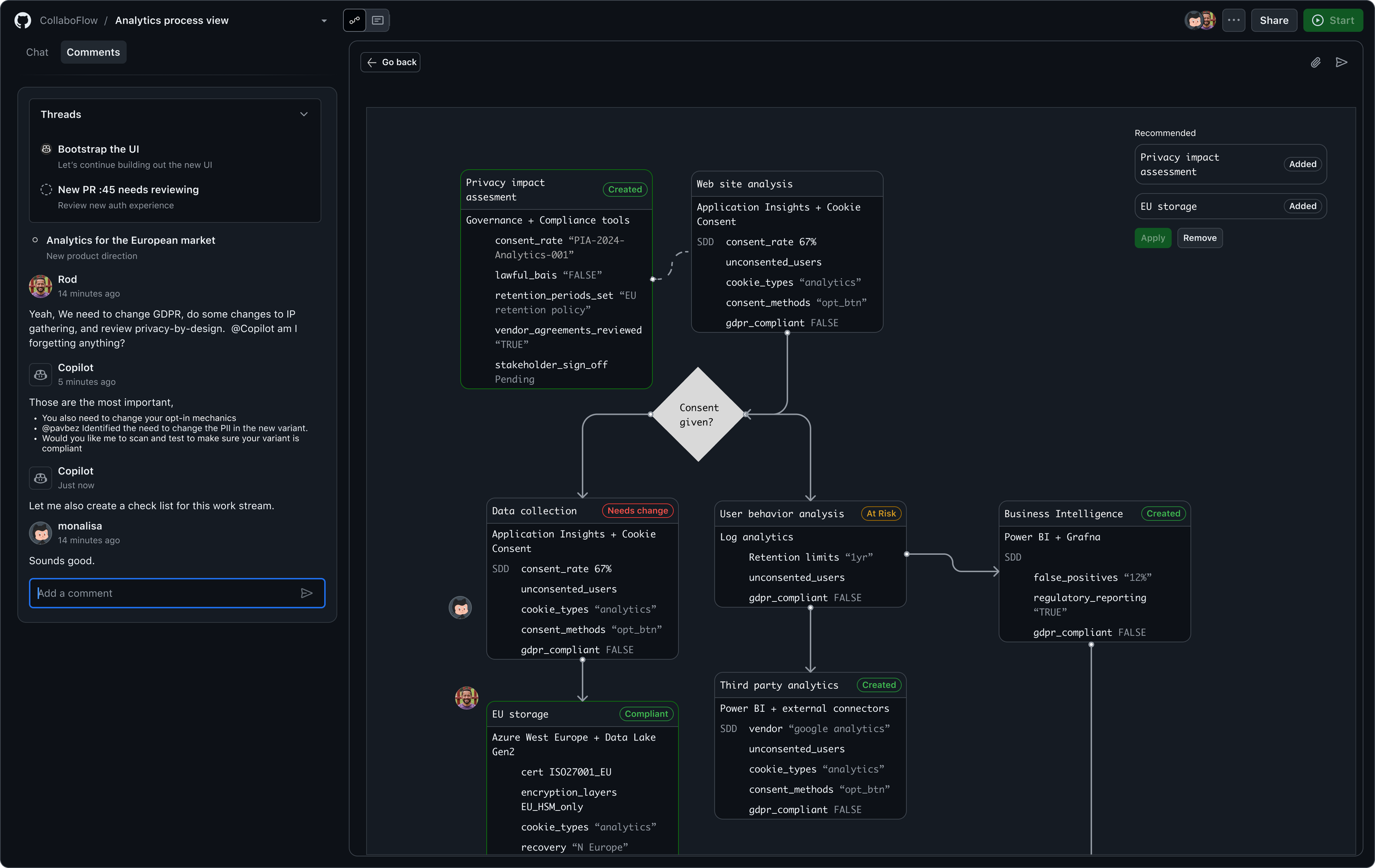Click the monalisa avatar in the canvas
Image resolution: width=1375 pixels, height=868 pixels.
pyautogui.click(x=460, y=607)
